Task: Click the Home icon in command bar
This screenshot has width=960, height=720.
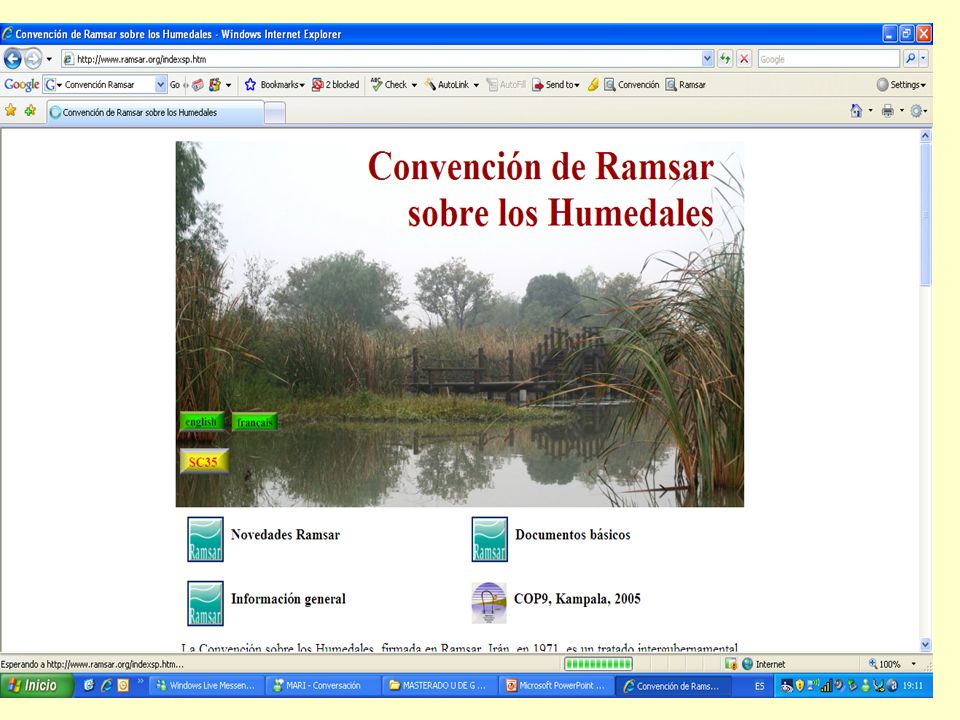Action: point(856,111)
